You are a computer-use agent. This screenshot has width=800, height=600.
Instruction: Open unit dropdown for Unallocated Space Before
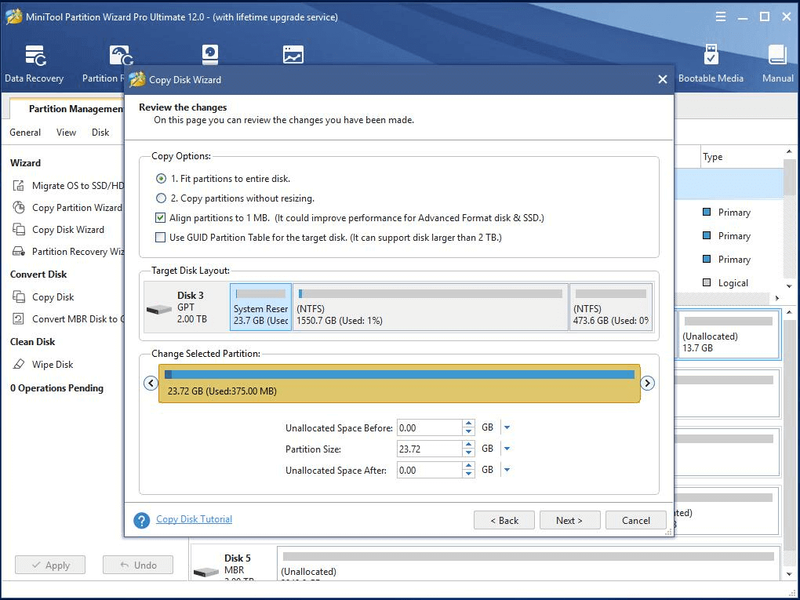click(x=507, y=428)
